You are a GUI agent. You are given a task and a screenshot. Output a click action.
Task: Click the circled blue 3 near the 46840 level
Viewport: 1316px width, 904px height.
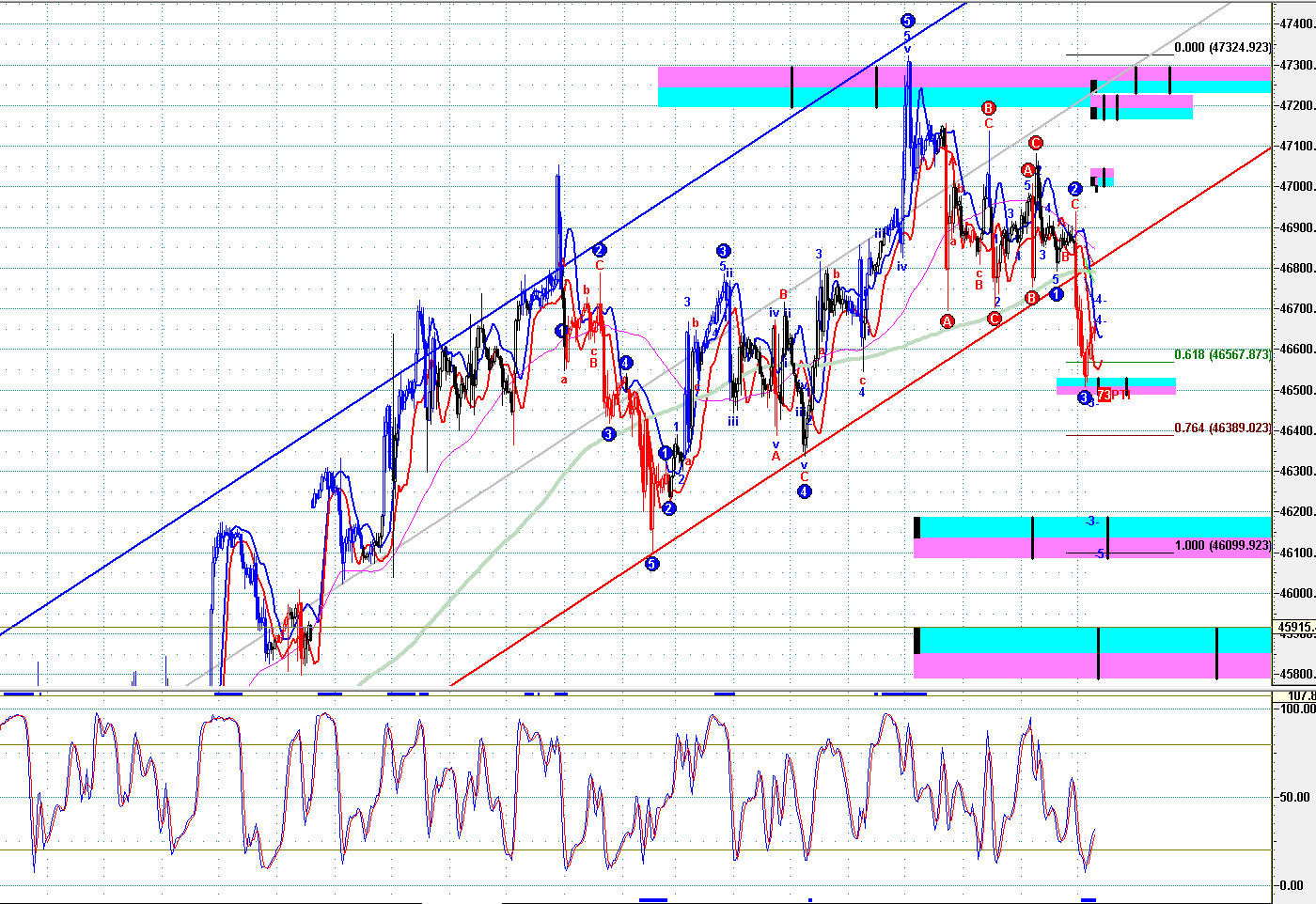(x=723, y=251)
